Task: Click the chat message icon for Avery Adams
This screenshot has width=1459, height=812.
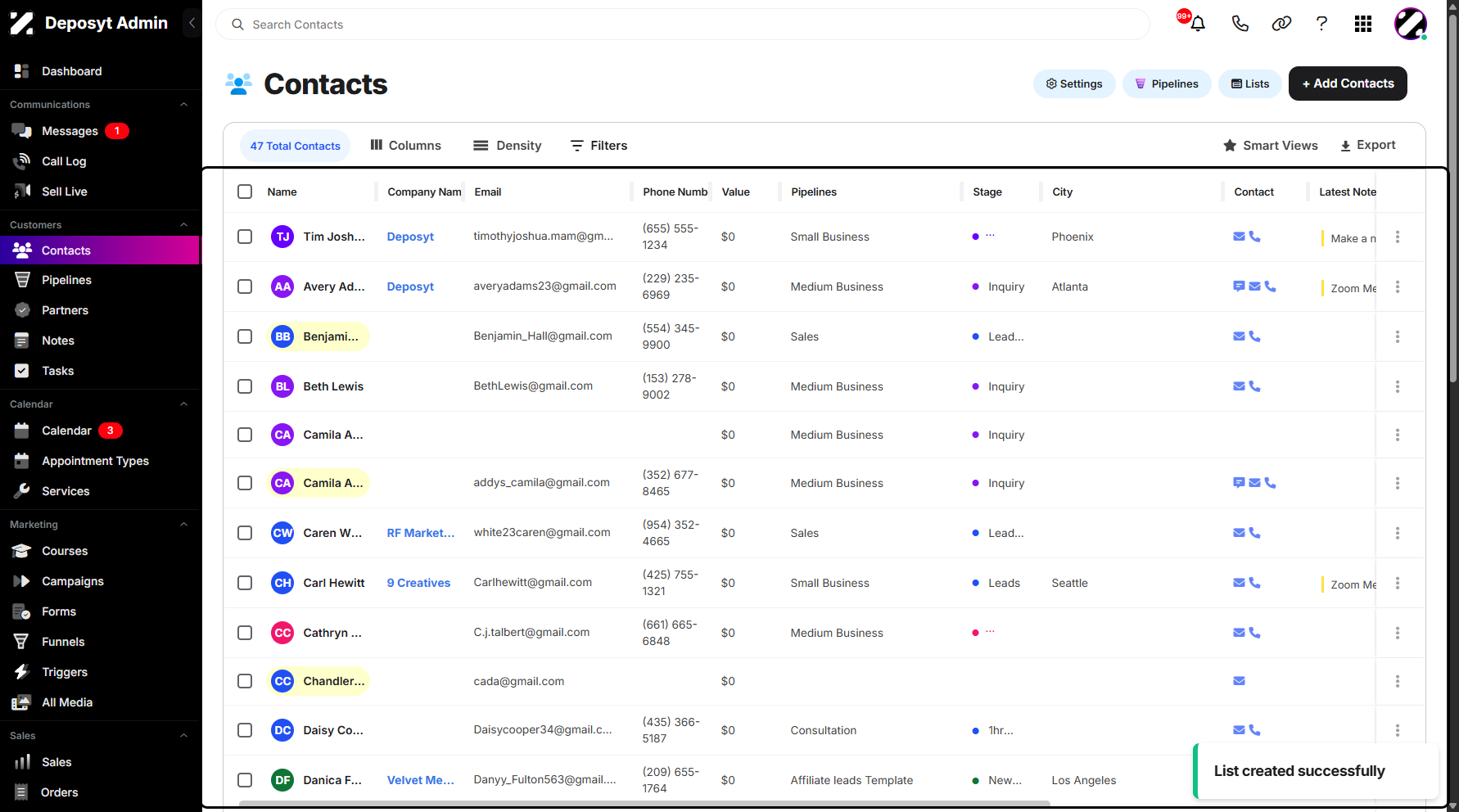Action: point(1239,286)
